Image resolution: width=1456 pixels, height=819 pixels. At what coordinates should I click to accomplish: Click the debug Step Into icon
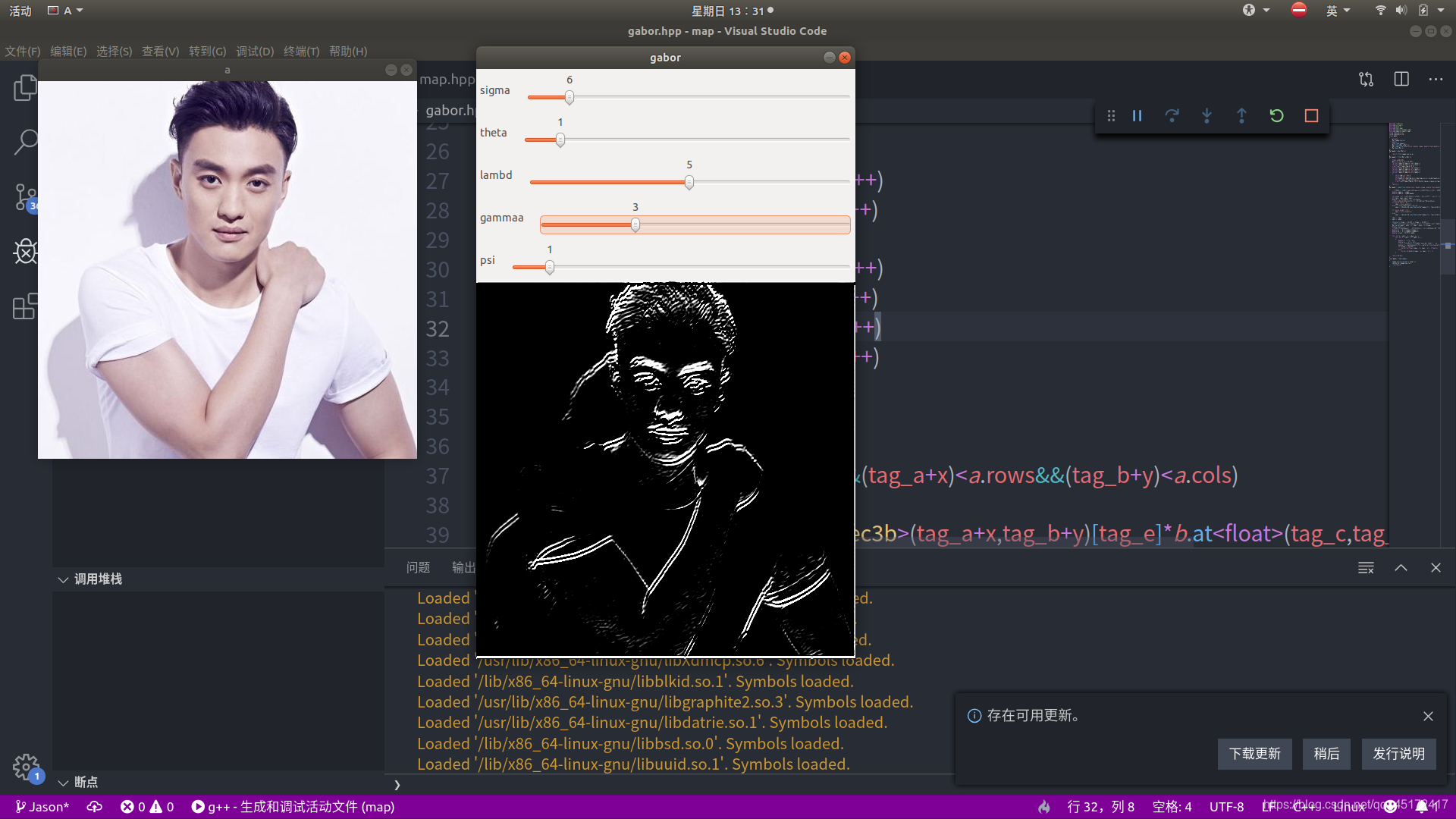click(1207, 116)
